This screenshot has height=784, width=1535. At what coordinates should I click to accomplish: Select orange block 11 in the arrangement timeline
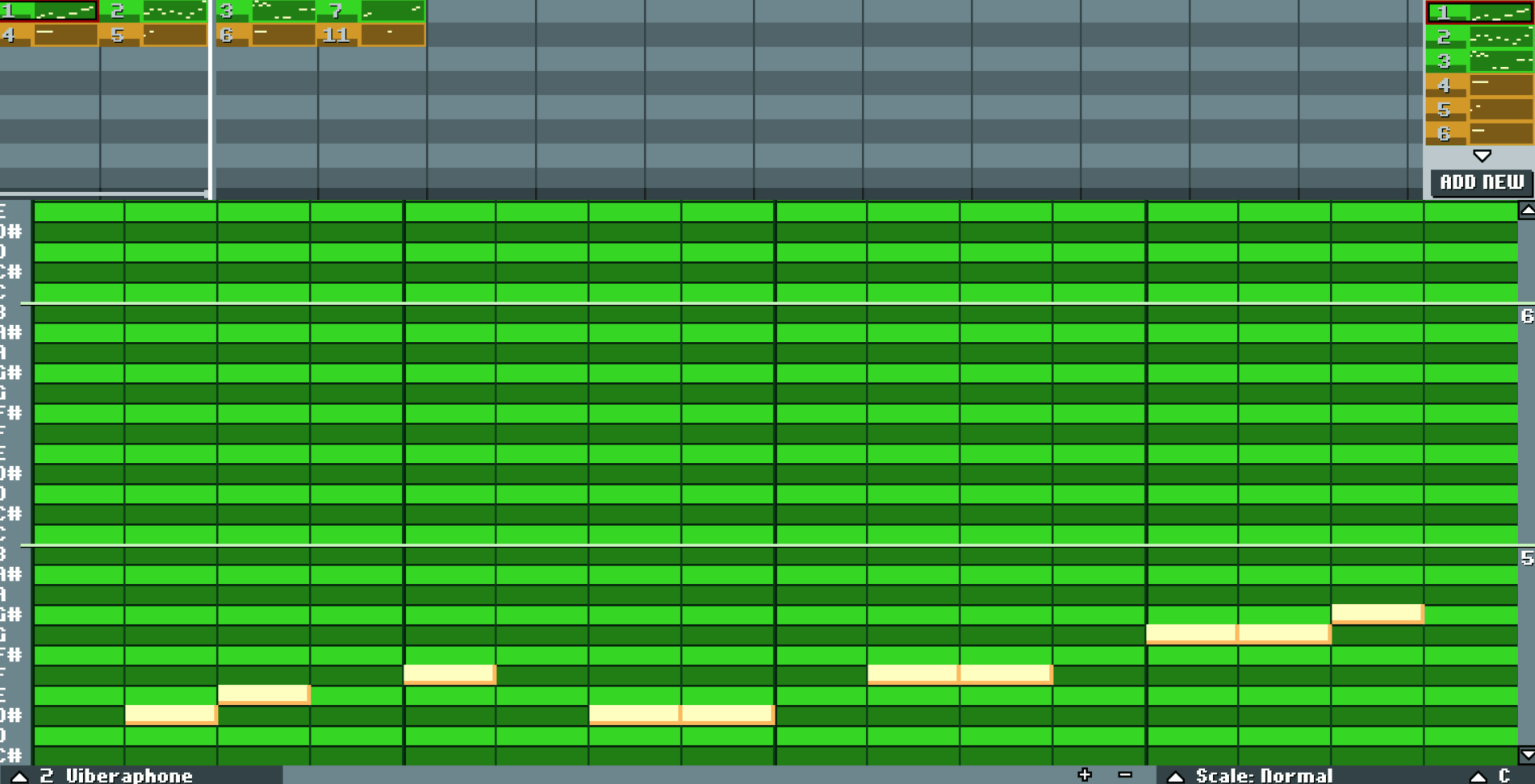(373, 35)
